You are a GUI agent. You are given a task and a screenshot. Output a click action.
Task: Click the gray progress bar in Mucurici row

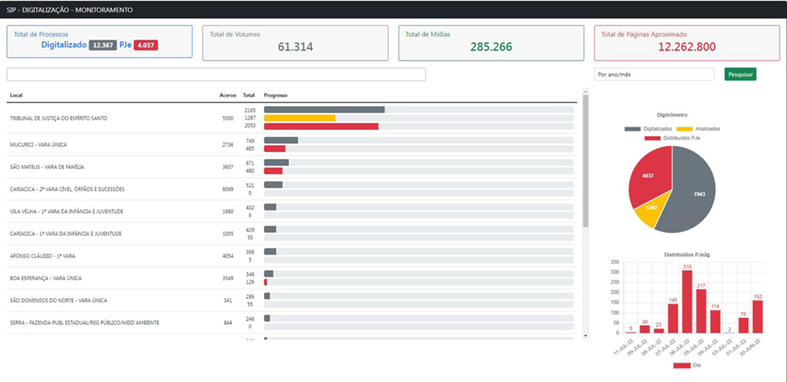[281, 140]
